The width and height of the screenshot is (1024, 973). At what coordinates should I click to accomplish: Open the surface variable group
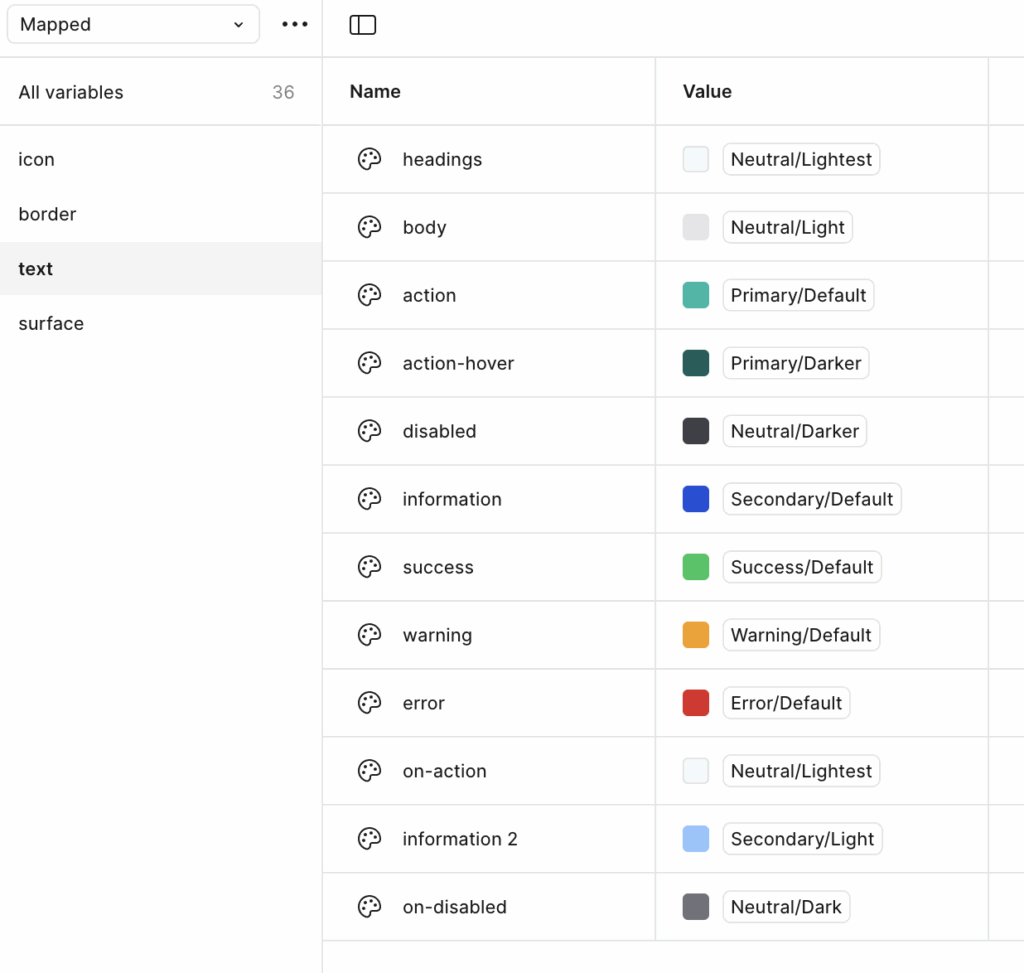pyautogui.click(x=51, y=324)
